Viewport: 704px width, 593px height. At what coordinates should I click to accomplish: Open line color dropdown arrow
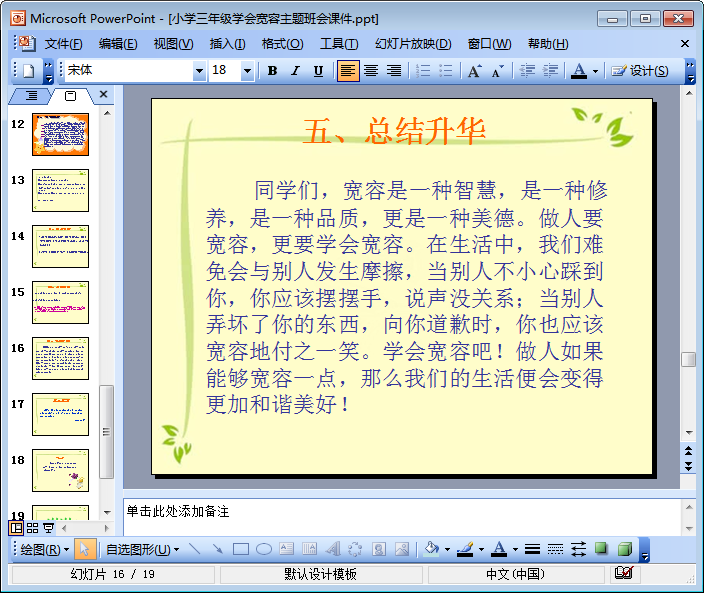481,549
